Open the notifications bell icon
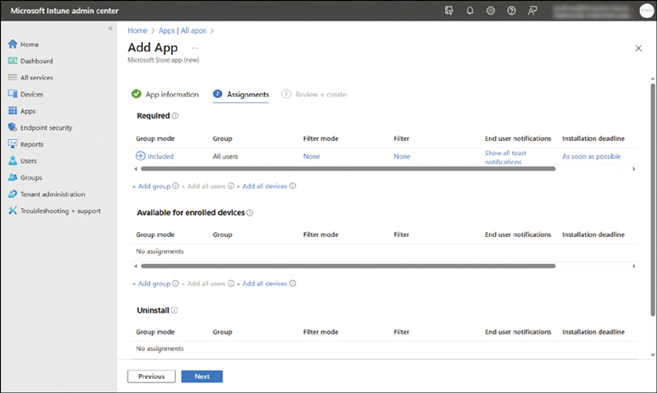 (470, 10)
